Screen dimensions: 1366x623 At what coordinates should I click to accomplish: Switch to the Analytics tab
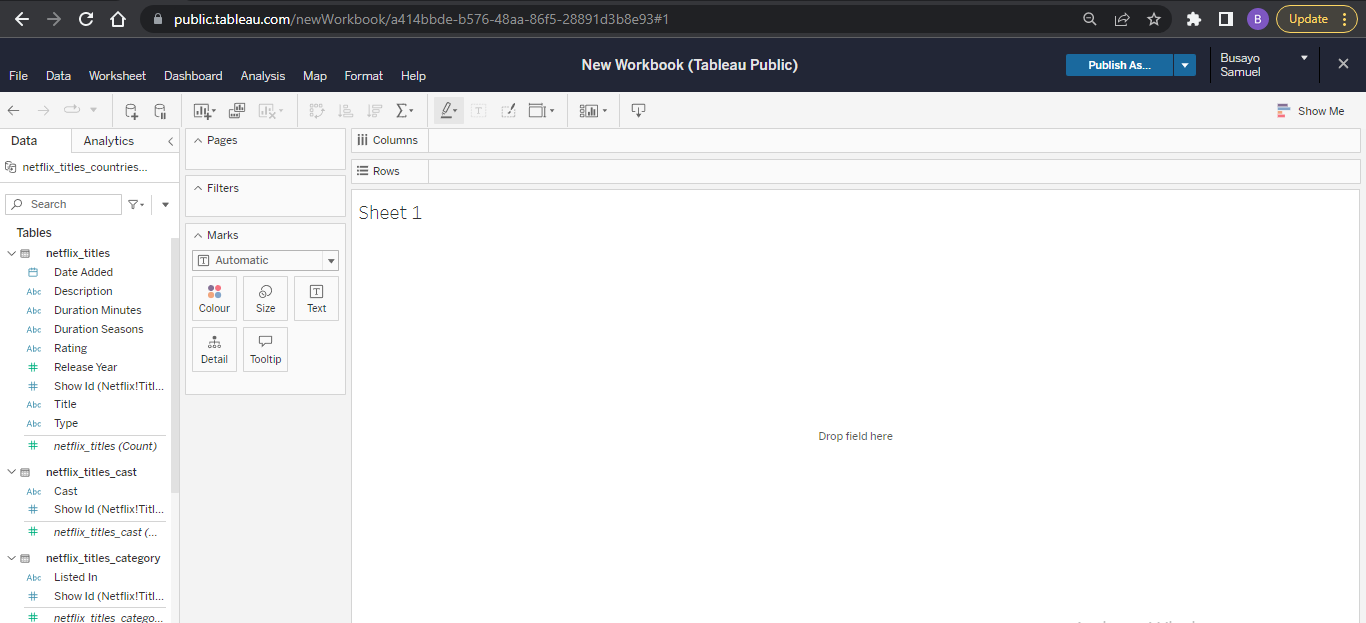coord(109,141)
